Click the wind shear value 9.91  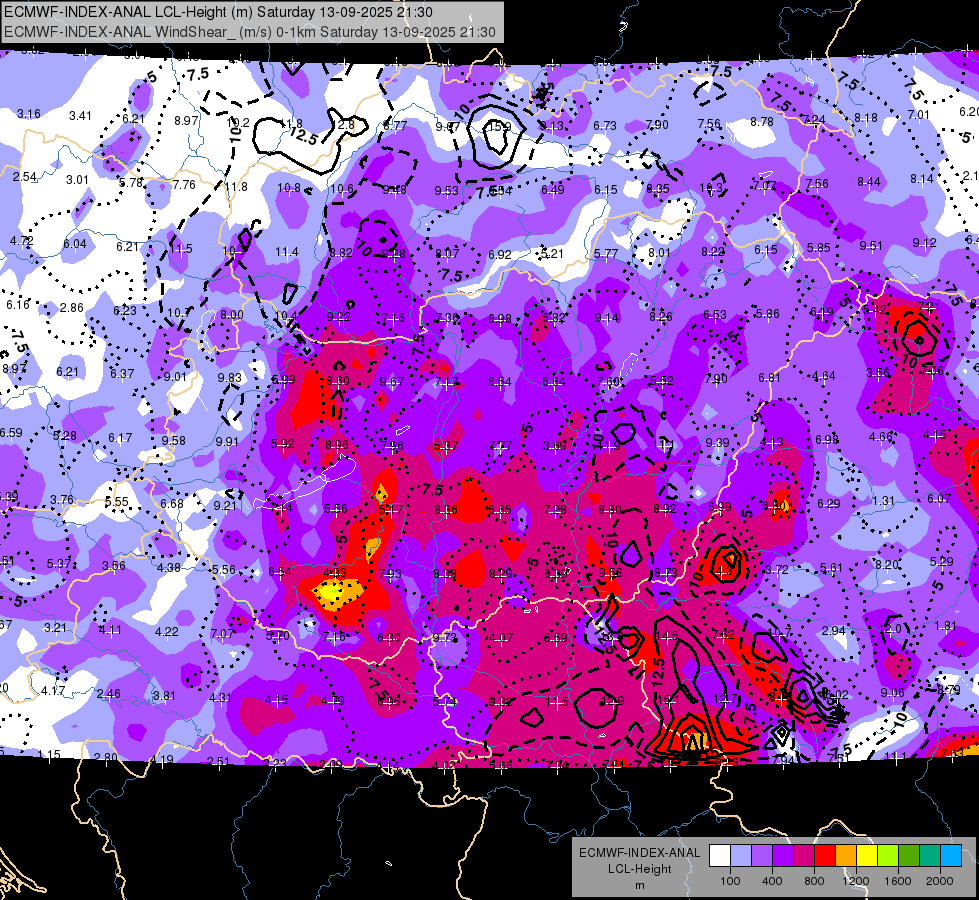227,442
